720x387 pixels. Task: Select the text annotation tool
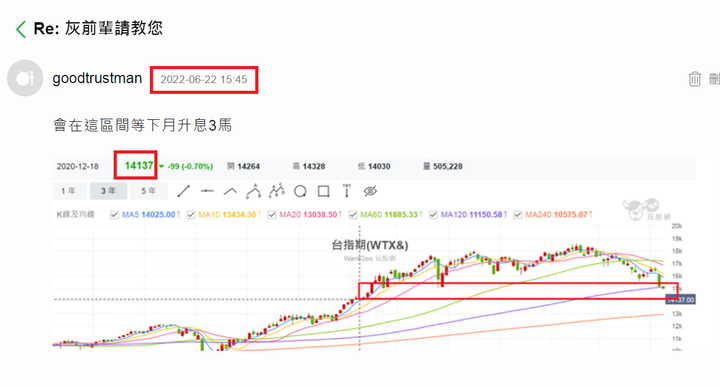pos(347,191)
